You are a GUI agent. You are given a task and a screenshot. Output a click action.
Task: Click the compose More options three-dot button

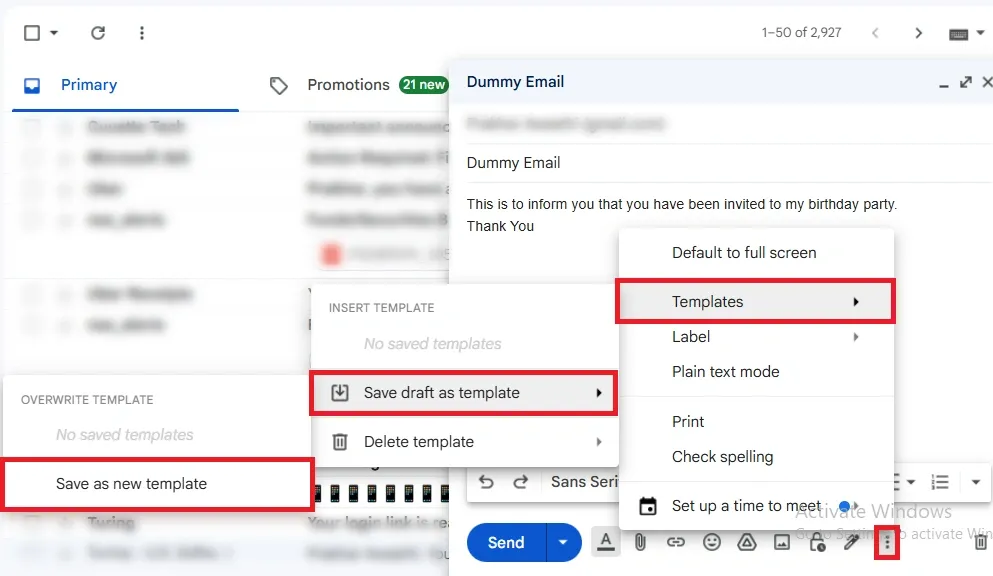pyautogui.click(x=887, y=542)
